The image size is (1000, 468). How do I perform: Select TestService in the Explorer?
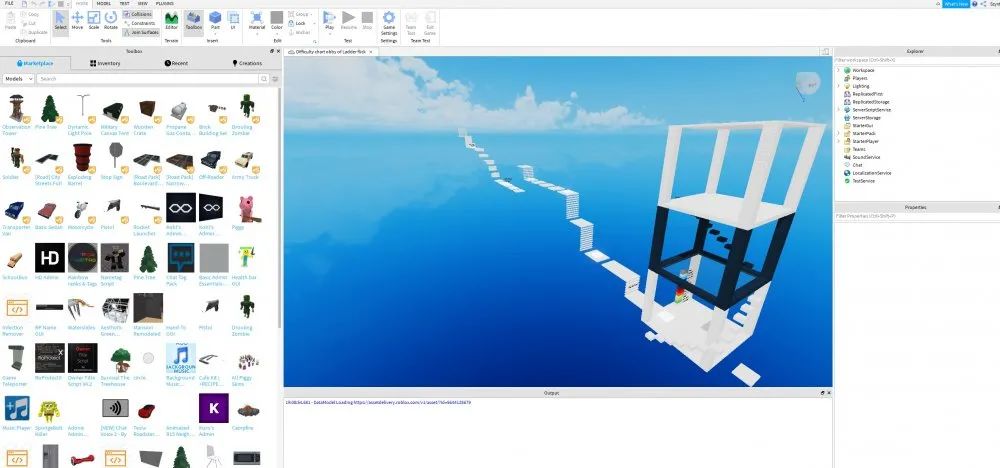coord(863,180)
